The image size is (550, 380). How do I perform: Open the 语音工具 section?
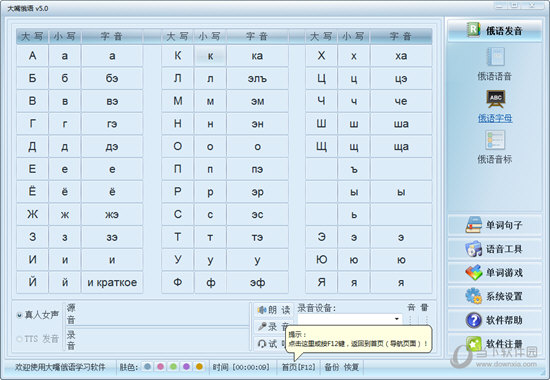coord(495,249)
